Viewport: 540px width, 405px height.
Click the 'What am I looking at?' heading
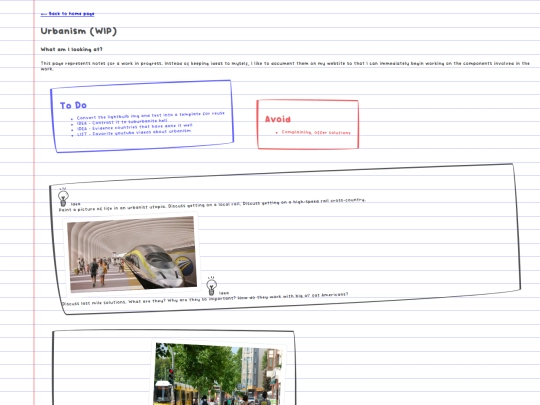point(71,49)
